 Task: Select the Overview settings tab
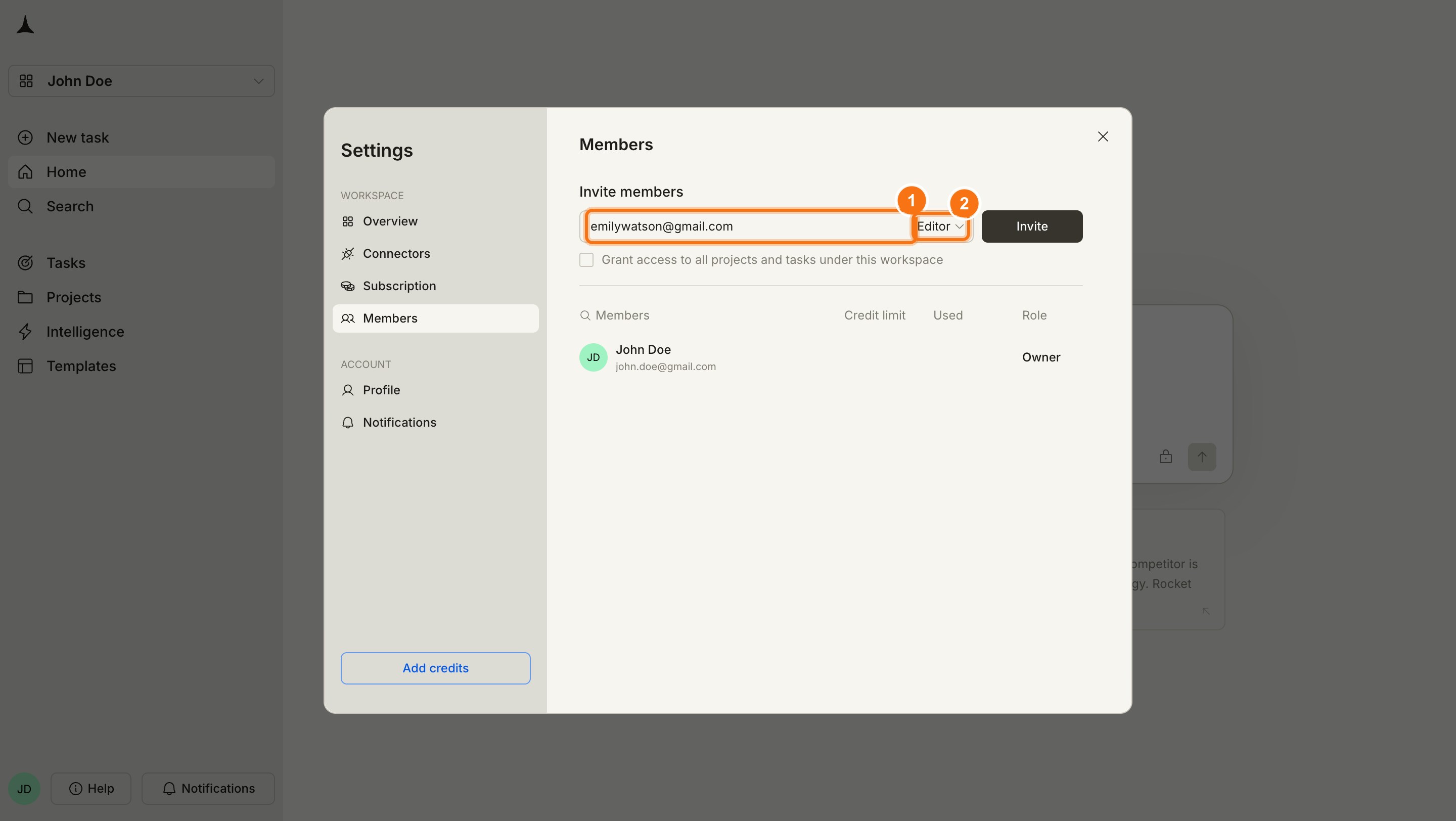435,221
